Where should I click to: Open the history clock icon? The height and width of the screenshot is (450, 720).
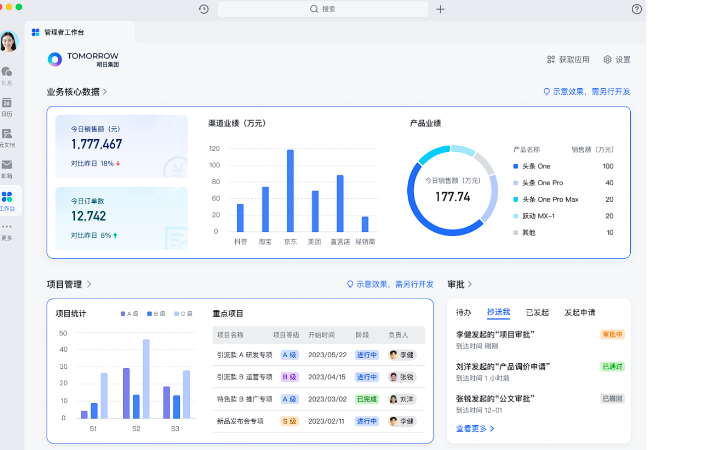(x=204, y=9)
